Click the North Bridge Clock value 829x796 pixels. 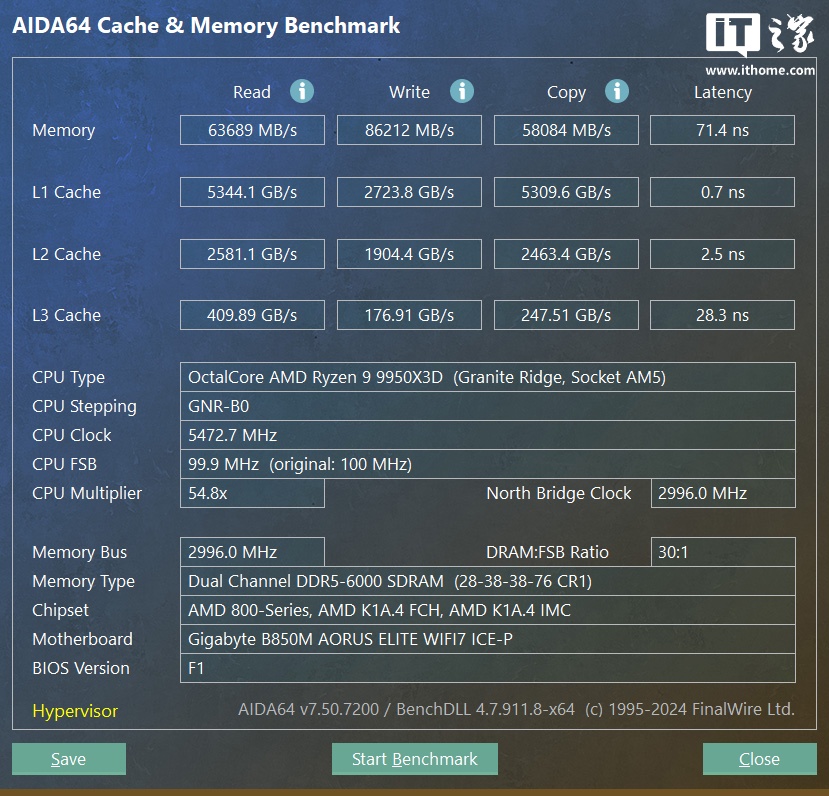[x=722, y=493]
